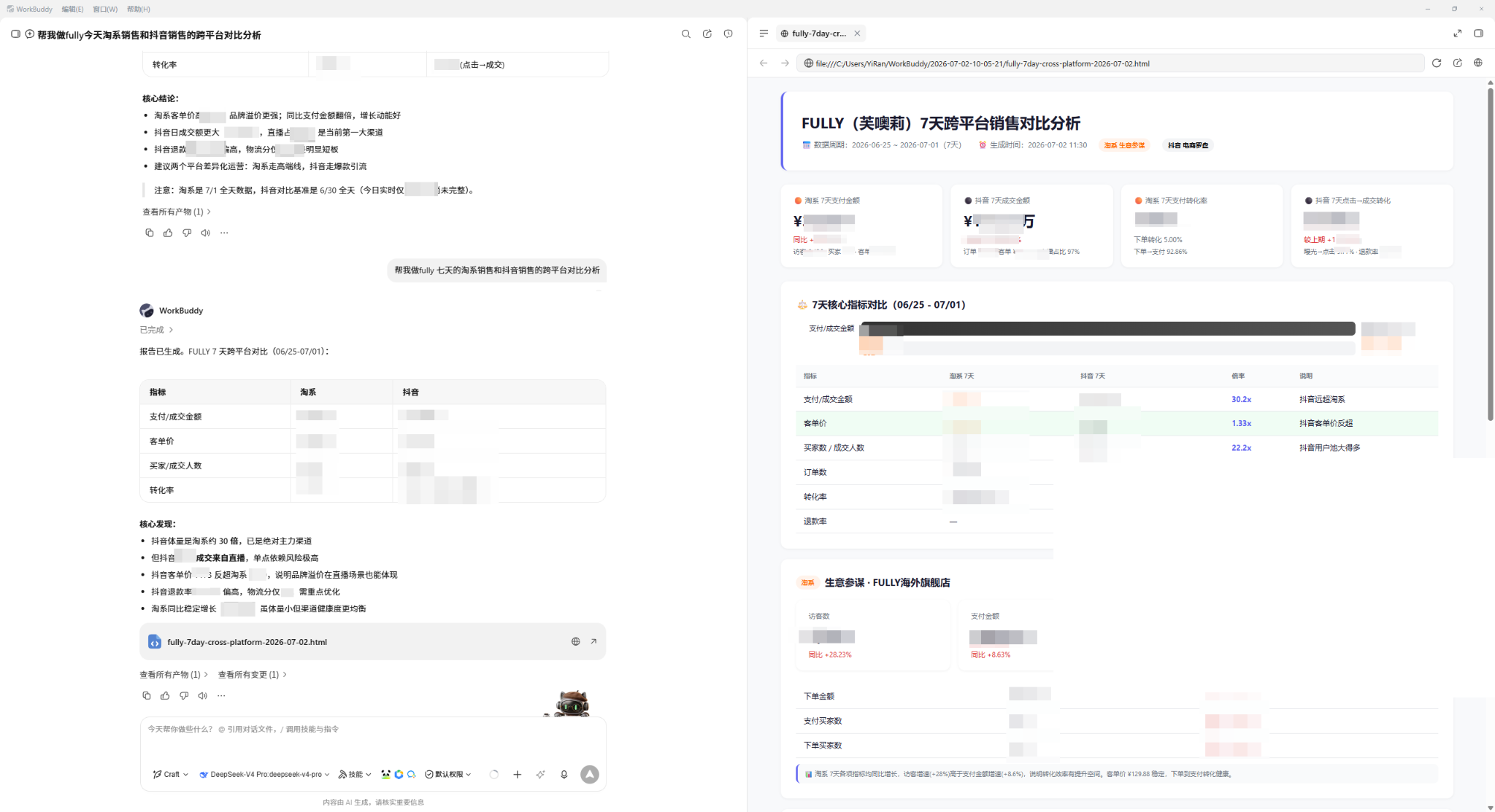Click the 30.2x ratio value
Screen dimensions: 1495x812
pos(1241,399)
